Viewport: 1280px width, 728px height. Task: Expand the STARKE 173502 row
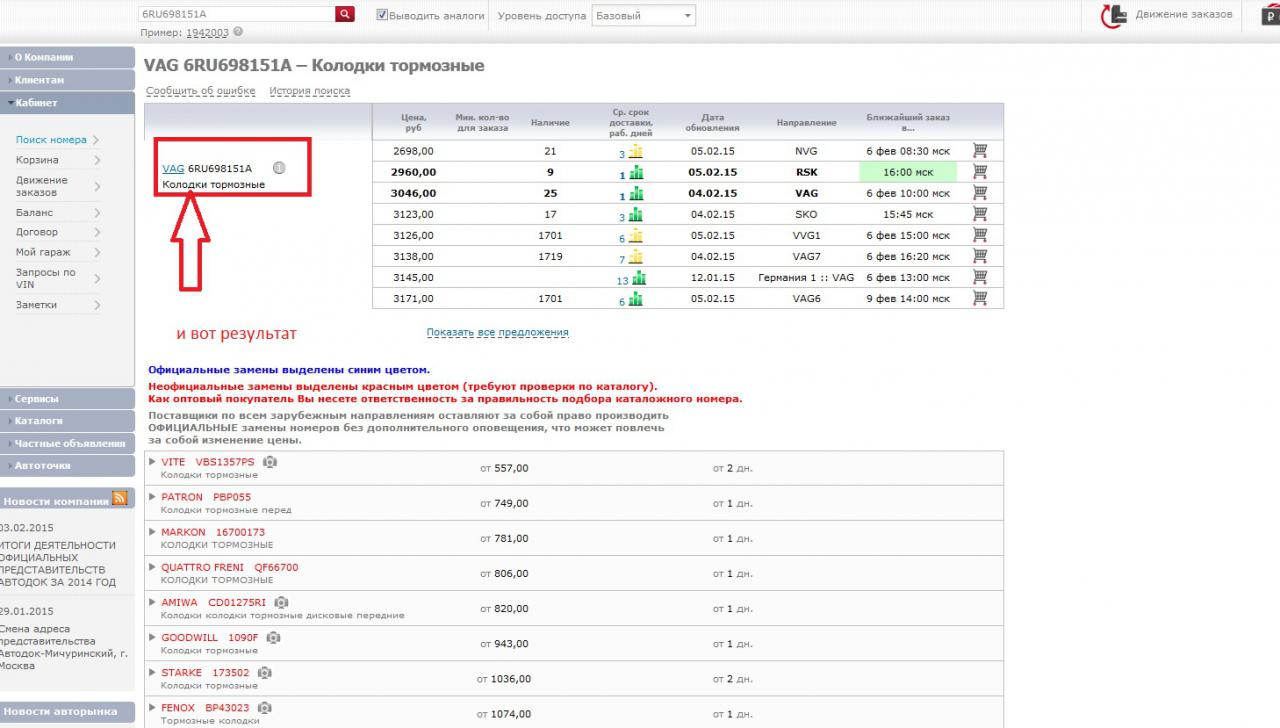coord(153,673)
